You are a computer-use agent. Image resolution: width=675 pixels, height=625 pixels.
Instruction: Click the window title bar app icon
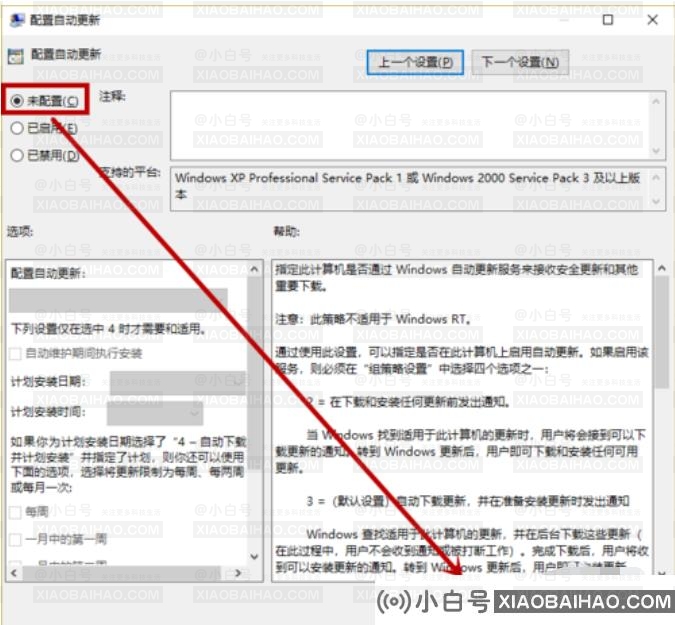click(17, 20)
